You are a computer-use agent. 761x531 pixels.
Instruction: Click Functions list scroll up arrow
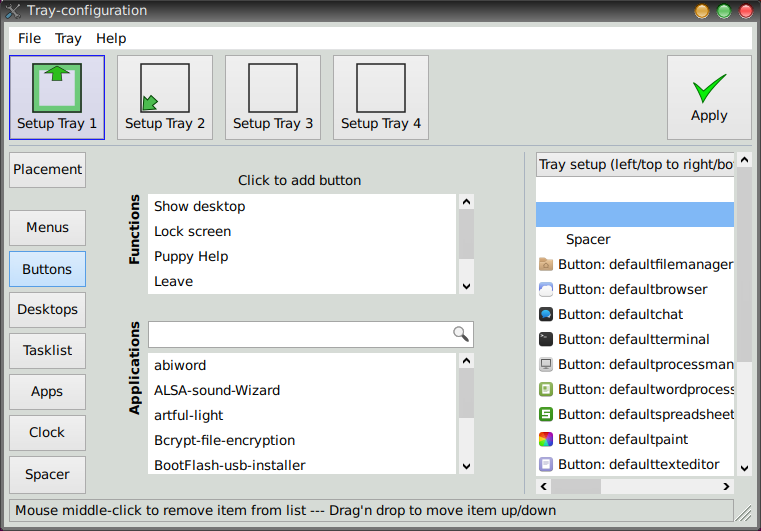coord(466,202)
